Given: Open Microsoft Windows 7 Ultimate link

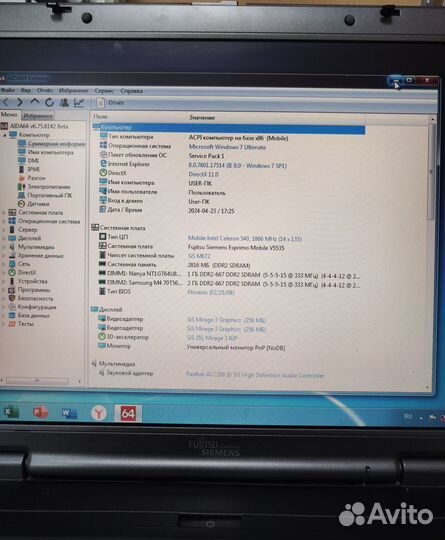Looking at the screenshot, I should (227, 147).
